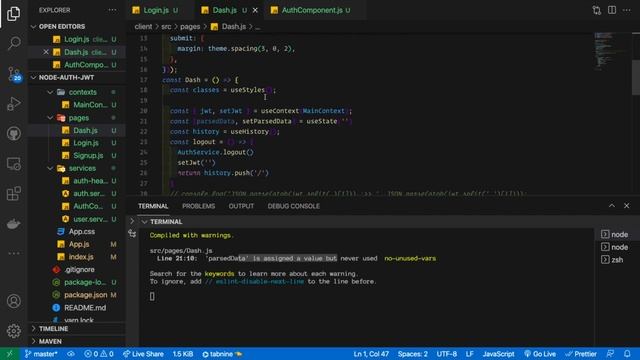Viewport: 640px width, 360px height.
Task: Open index.js in the file tree
Action: pos(81,257)
